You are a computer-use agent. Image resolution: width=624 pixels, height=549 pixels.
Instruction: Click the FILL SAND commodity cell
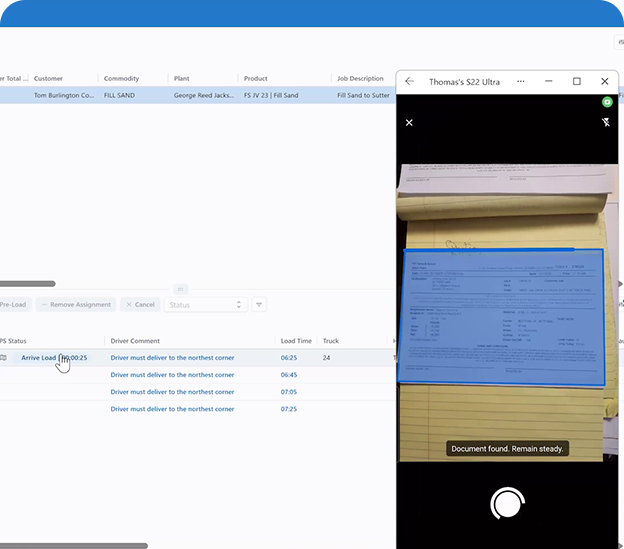119,95
